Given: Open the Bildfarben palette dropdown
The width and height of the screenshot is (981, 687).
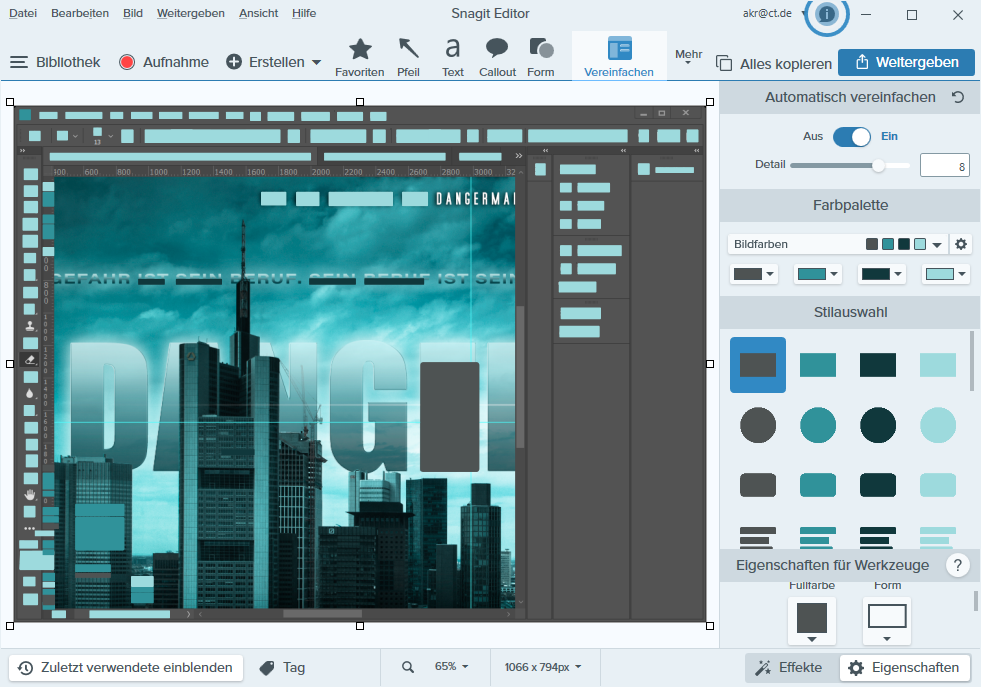Looking at the screenshot, I should point(937,245).
